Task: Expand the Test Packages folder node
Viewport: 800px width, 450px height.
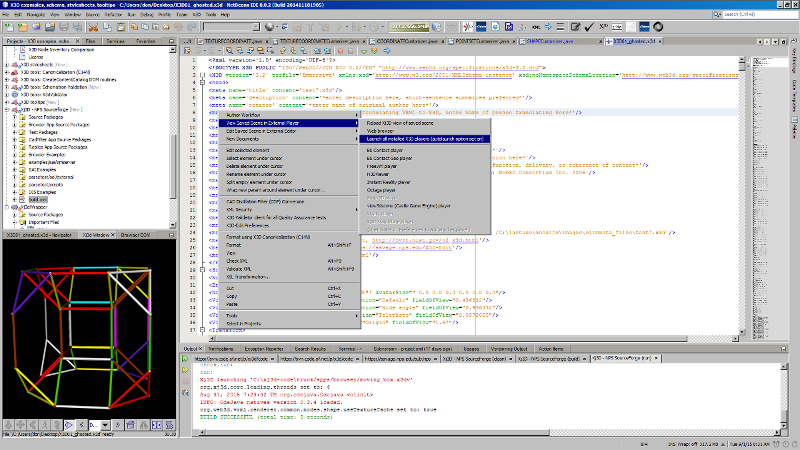Action: pos(16,131)
